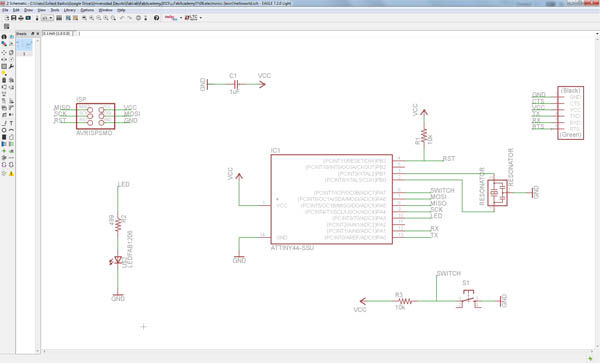This screenshot has height=363, width=600.
Task: Select the Circle drawing tool
Action: pos(4,130)
